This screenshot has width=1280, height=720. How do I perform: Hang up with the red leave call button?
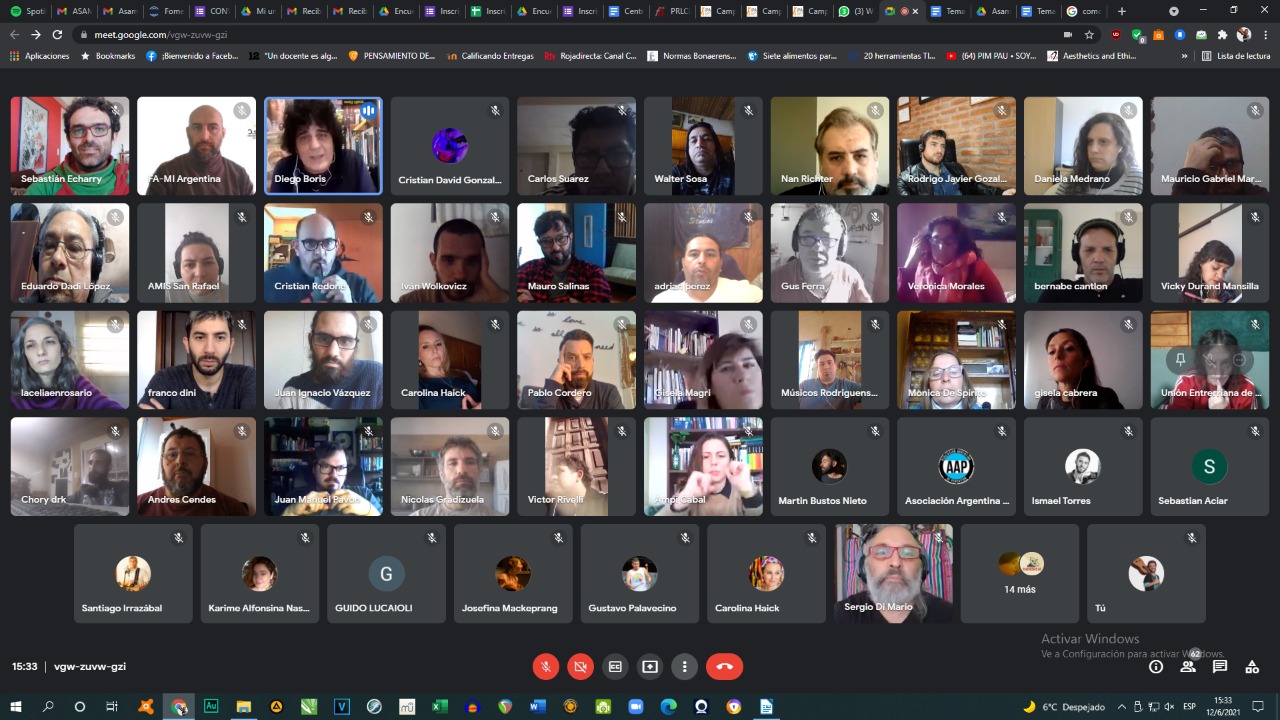point(724,667)
